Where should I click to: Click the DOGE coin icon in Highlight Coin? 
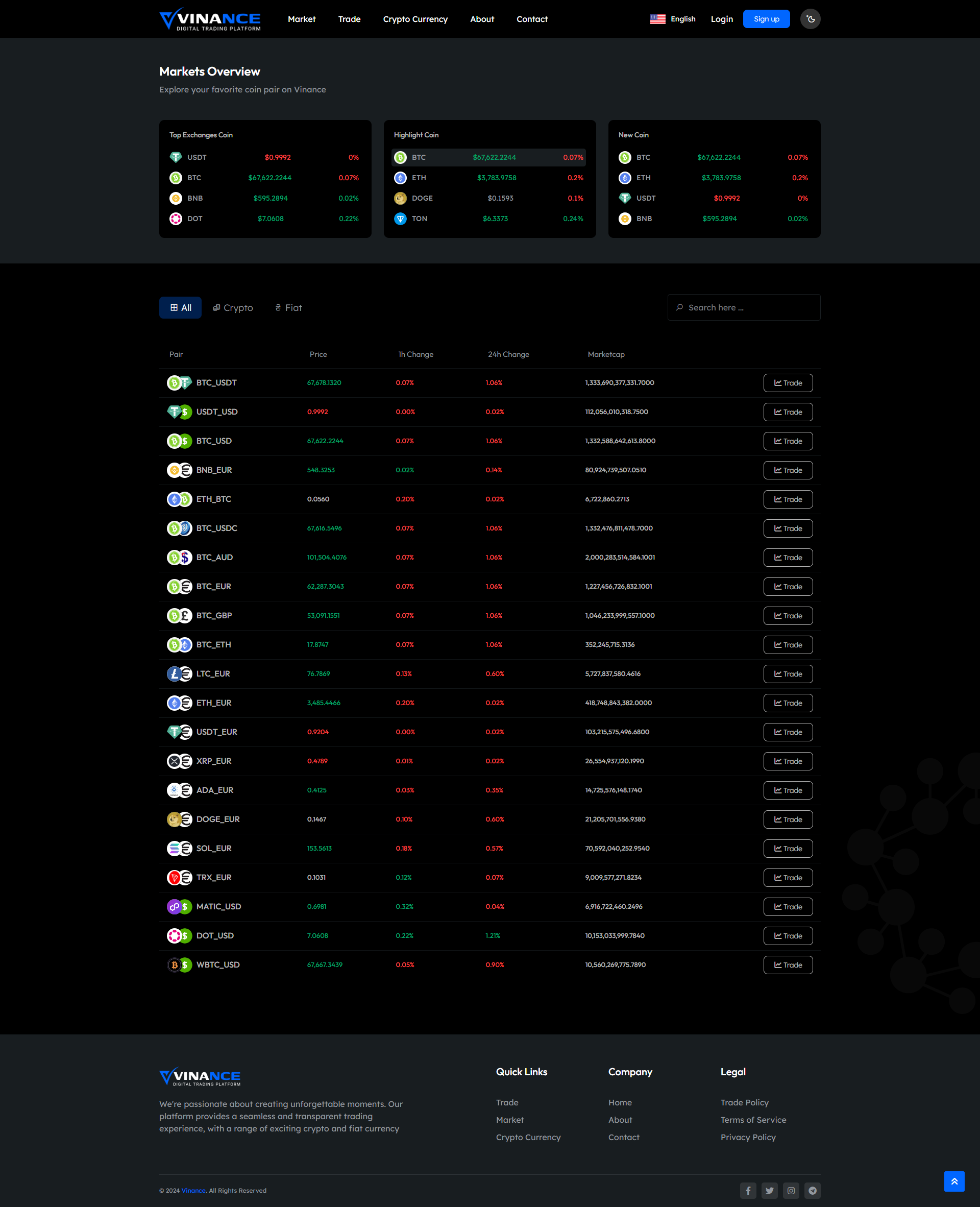pyautogui.click(x=400, y=198)
